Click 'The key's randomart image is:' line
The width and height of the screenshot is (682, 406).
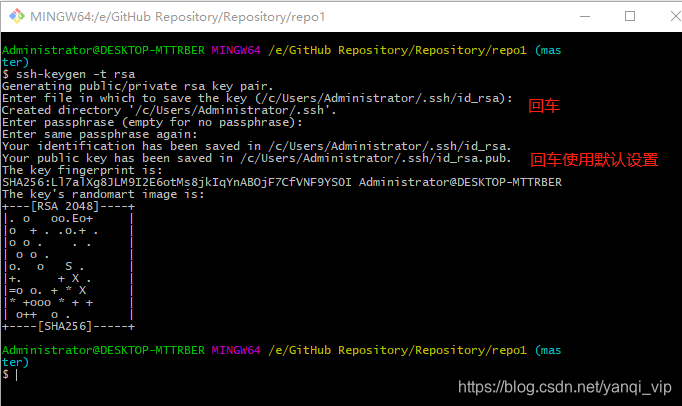pyautogui.click(x=103, y=194)
